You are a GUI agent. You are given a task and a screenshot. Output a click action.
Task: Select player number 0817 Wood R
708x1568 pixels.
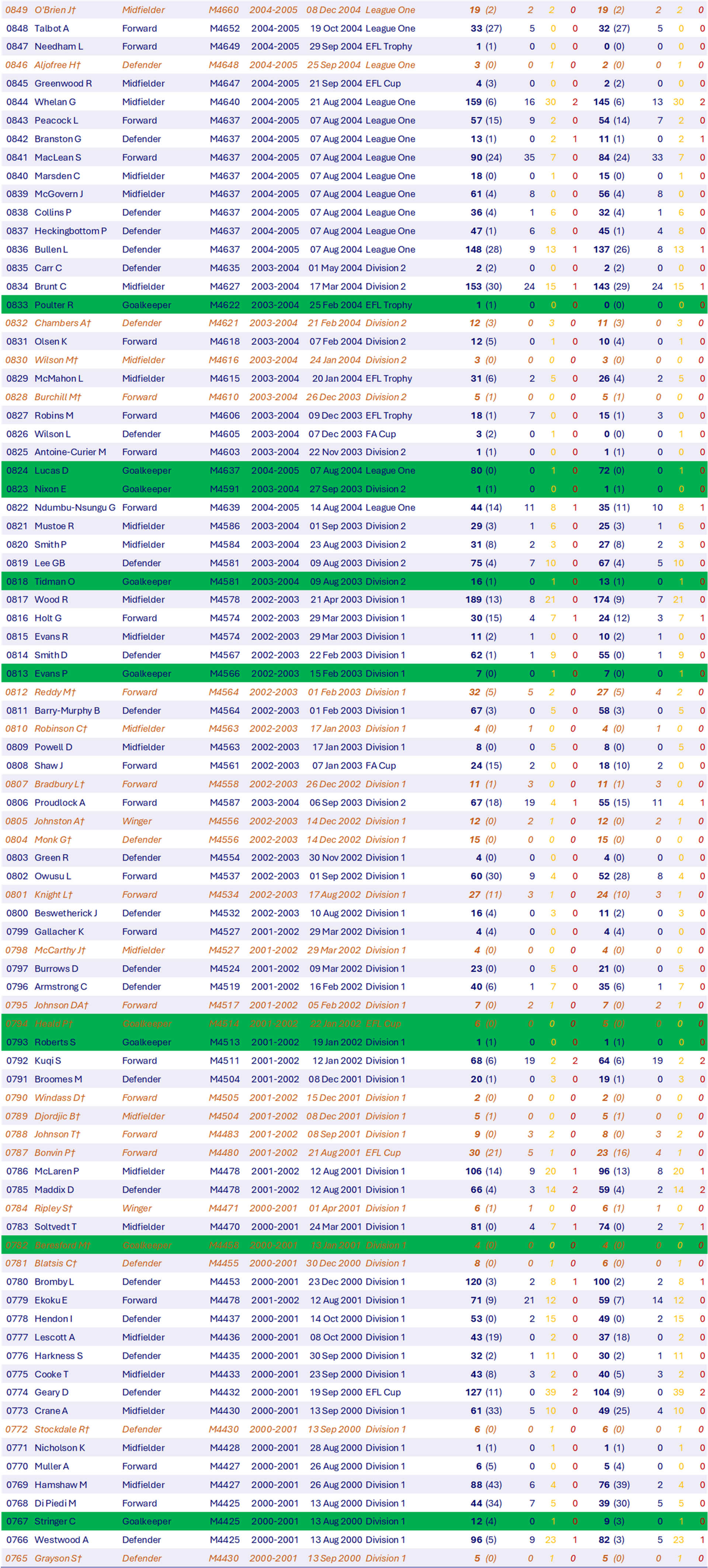coord(17,600)
